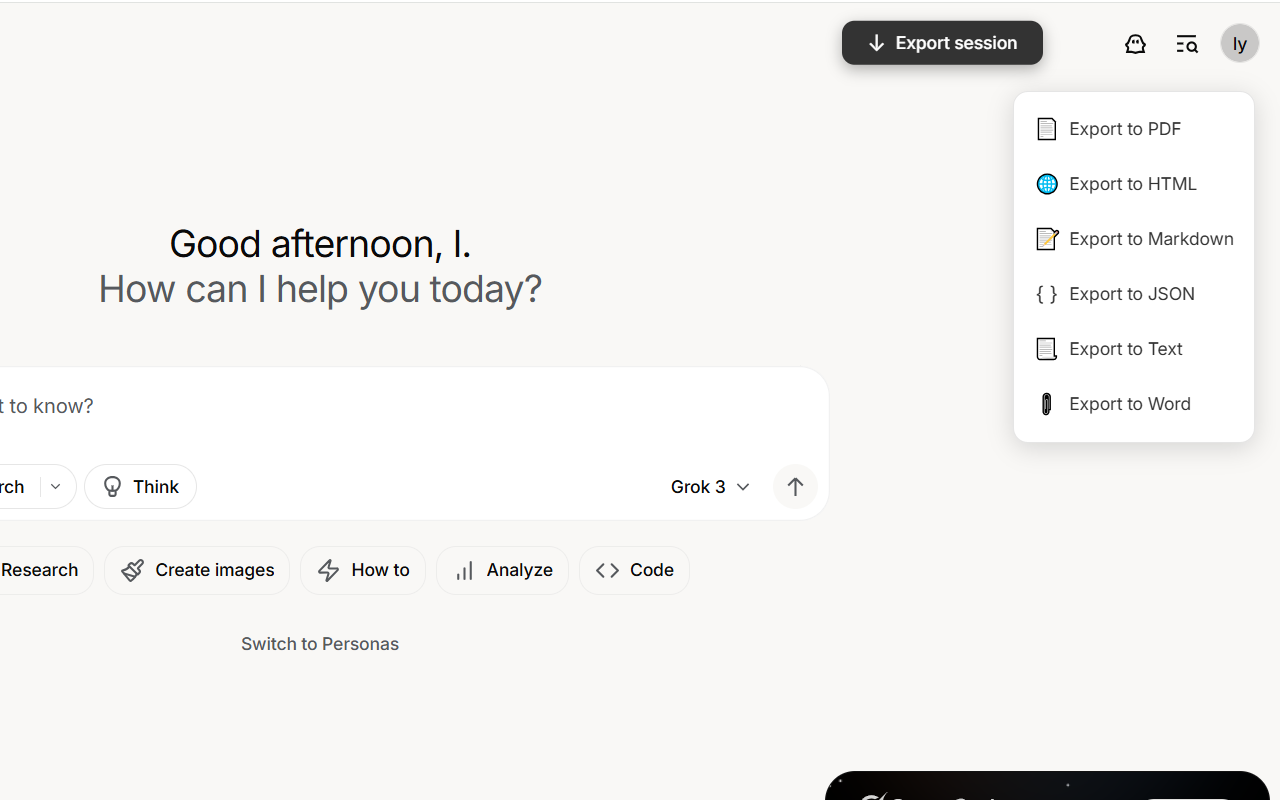The width and height of the screenshot is (1280, 800).
Task: Open chat history search icon
Action: tap(1187, 44)
